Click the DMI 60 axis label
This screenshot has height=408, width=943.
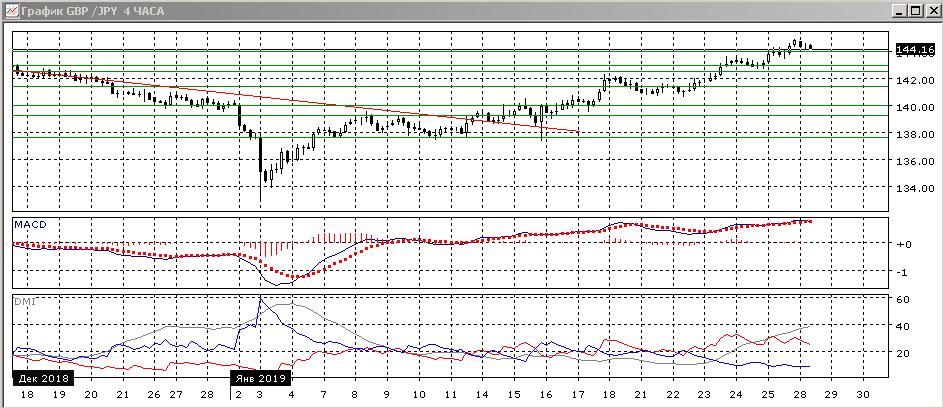[903, 299]
